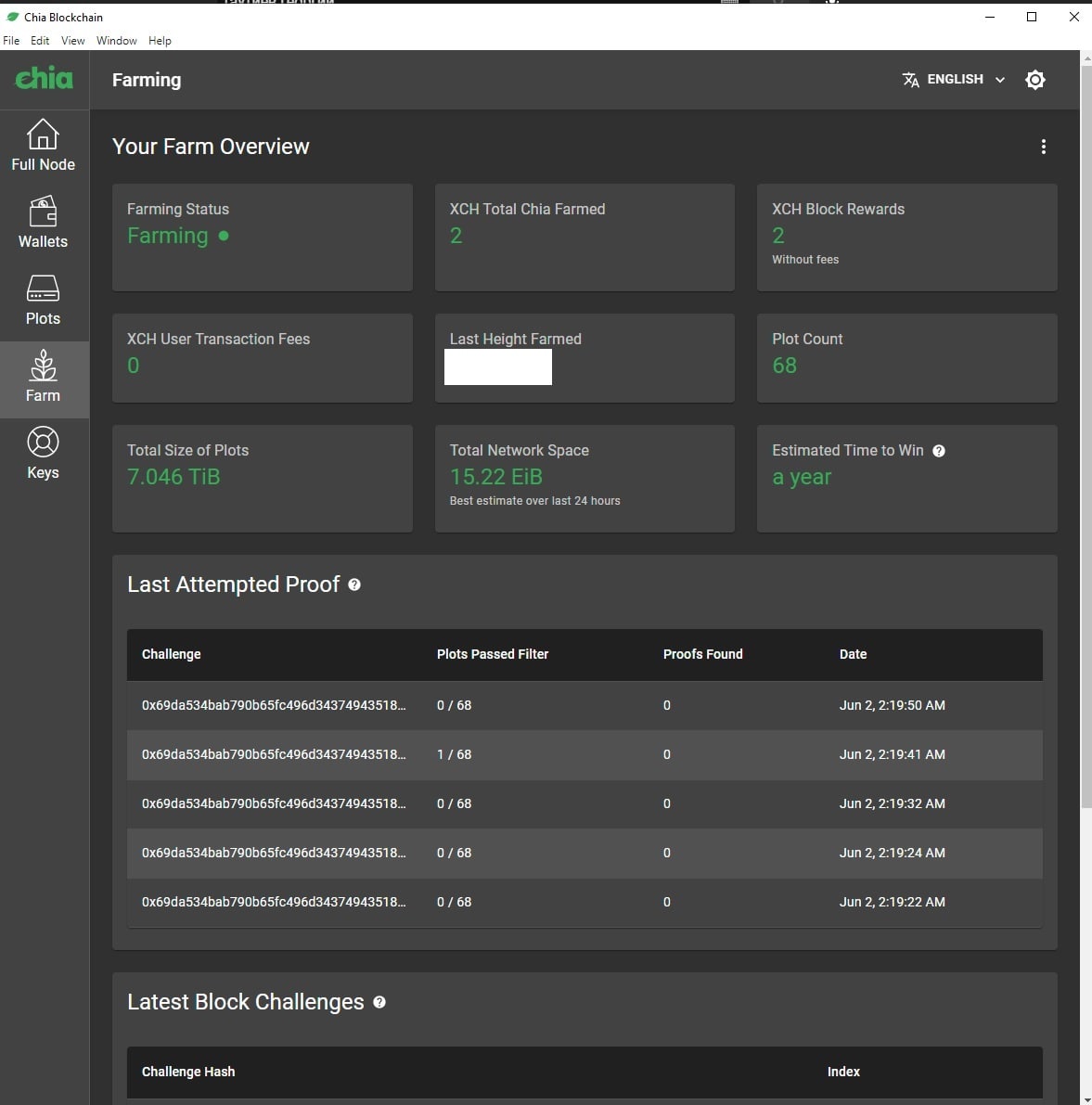Open Farm Overview three-dot menu
Screen dimensions: 1092x1105
[x=1044, y=146]
